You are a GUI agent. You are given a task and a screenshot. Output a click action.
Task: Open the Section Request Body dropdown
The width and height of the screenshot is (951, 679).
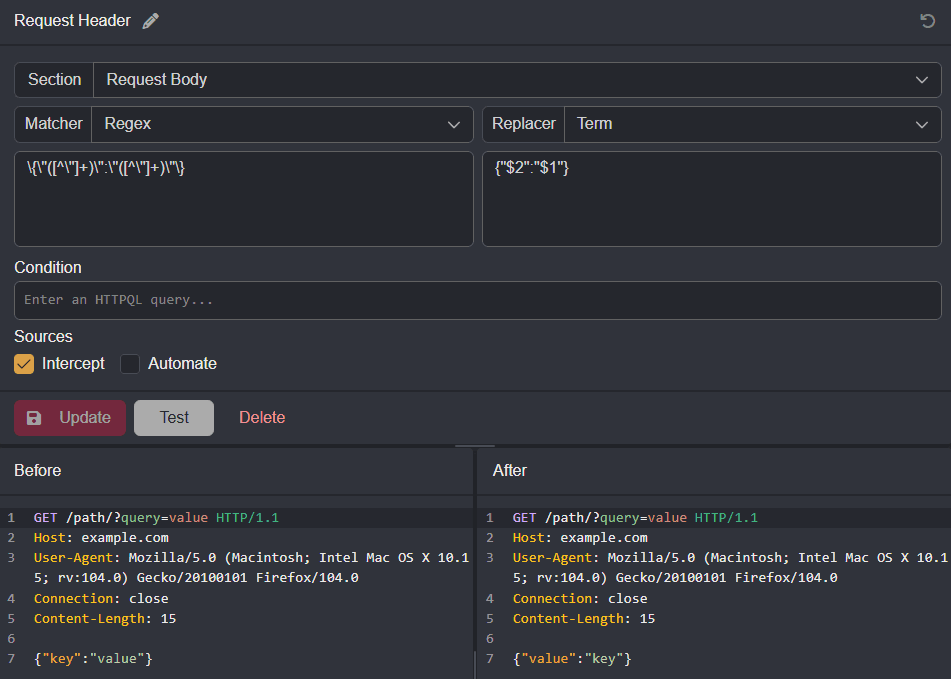tap(517, 80)
